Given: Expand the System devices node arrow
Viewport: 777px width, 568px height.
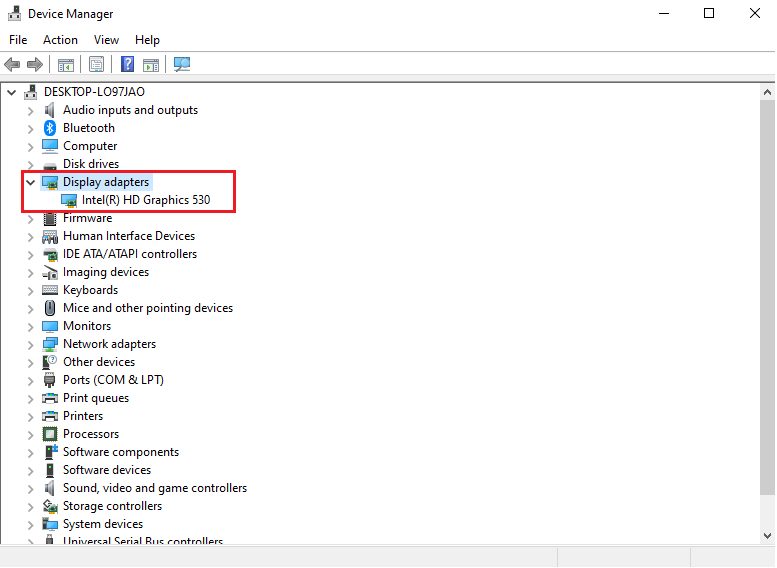Looking at the screenshot, I should point(31,524).
